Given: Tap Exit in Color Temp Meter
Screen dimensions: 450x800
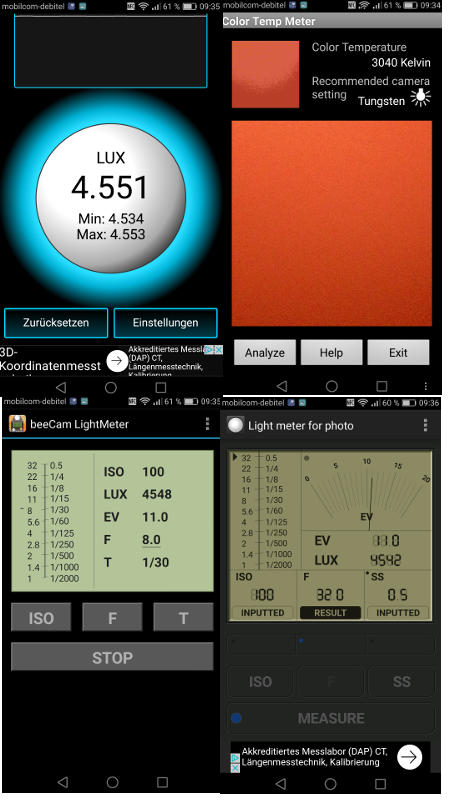Looking at the screenshot, I should pos(398,353).
